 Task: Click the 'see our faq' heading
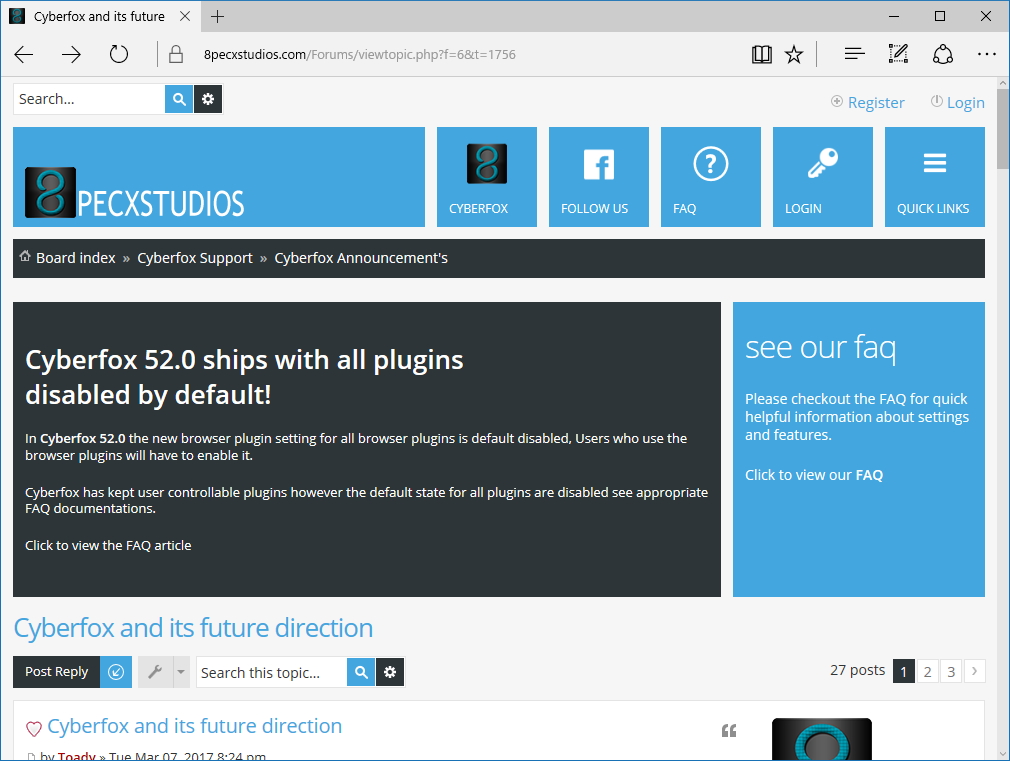pyautogui.click(x=820, y=347)
